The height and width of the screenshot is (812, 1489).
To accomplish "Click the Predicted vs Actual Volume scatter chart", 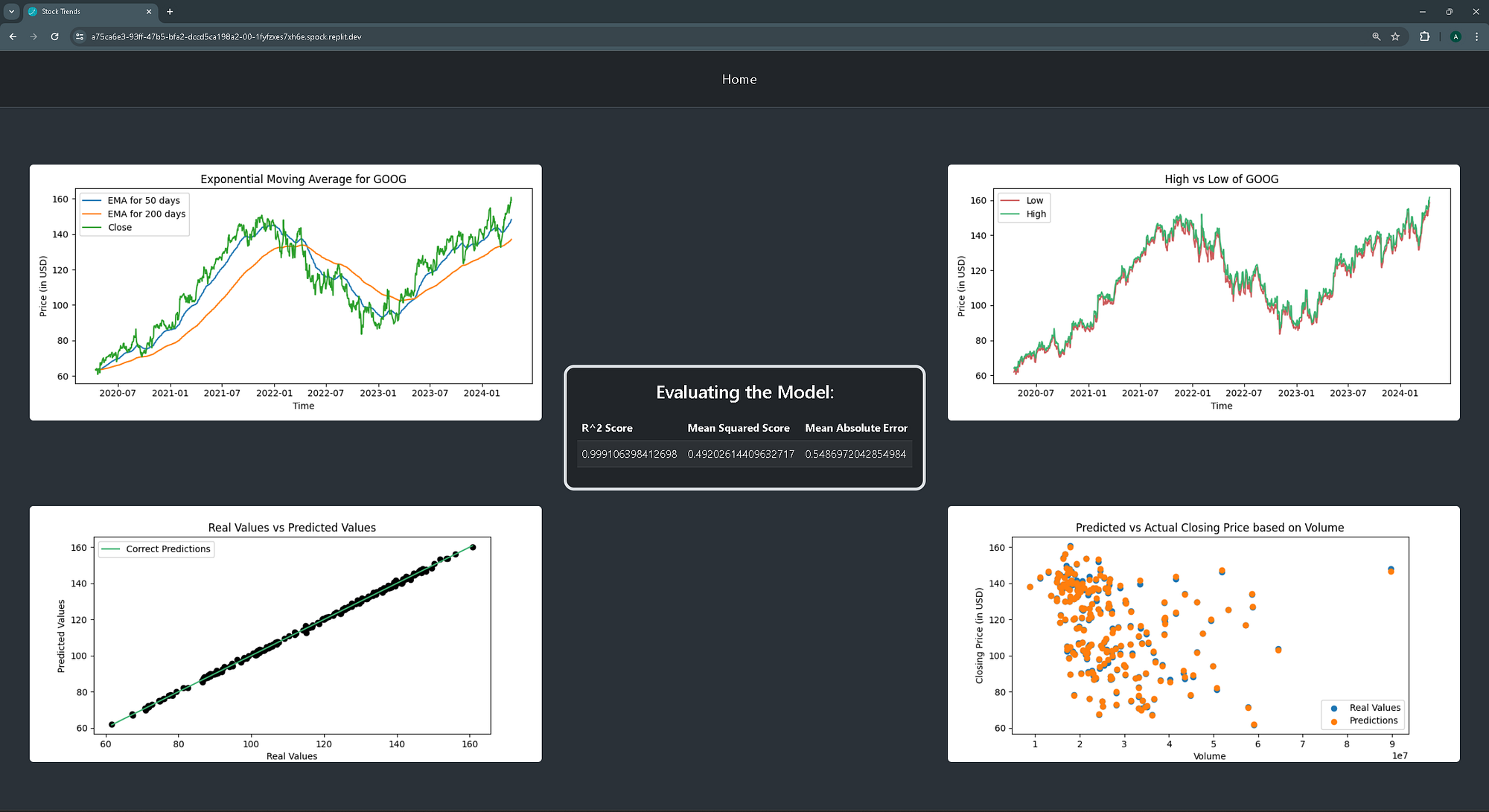I will (1203, 634).
